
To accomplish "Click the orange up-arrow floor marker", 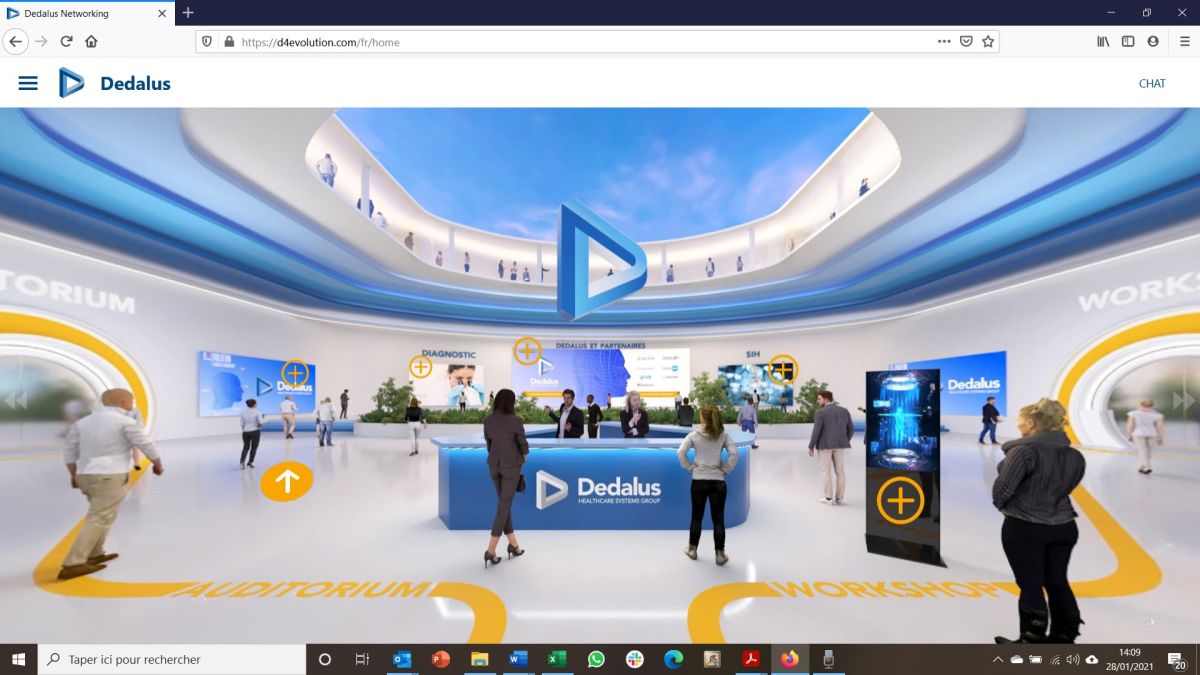I will pos(287,482).
